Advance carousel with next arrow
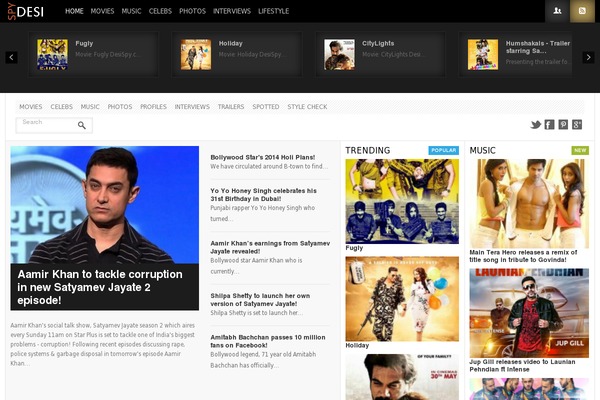600x400 pixels. 588,57
